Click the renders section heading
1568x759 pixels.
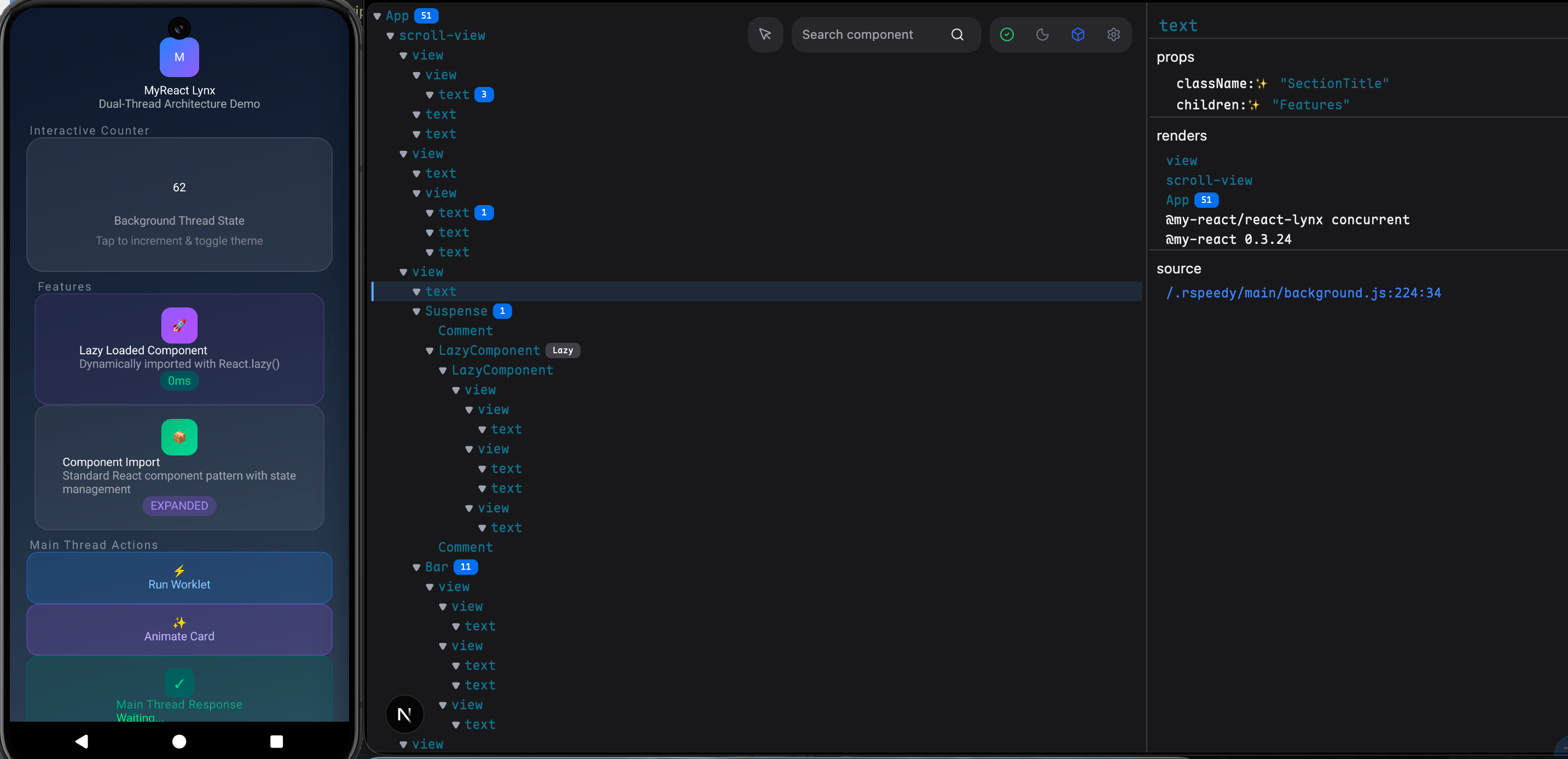[1181, 136]
